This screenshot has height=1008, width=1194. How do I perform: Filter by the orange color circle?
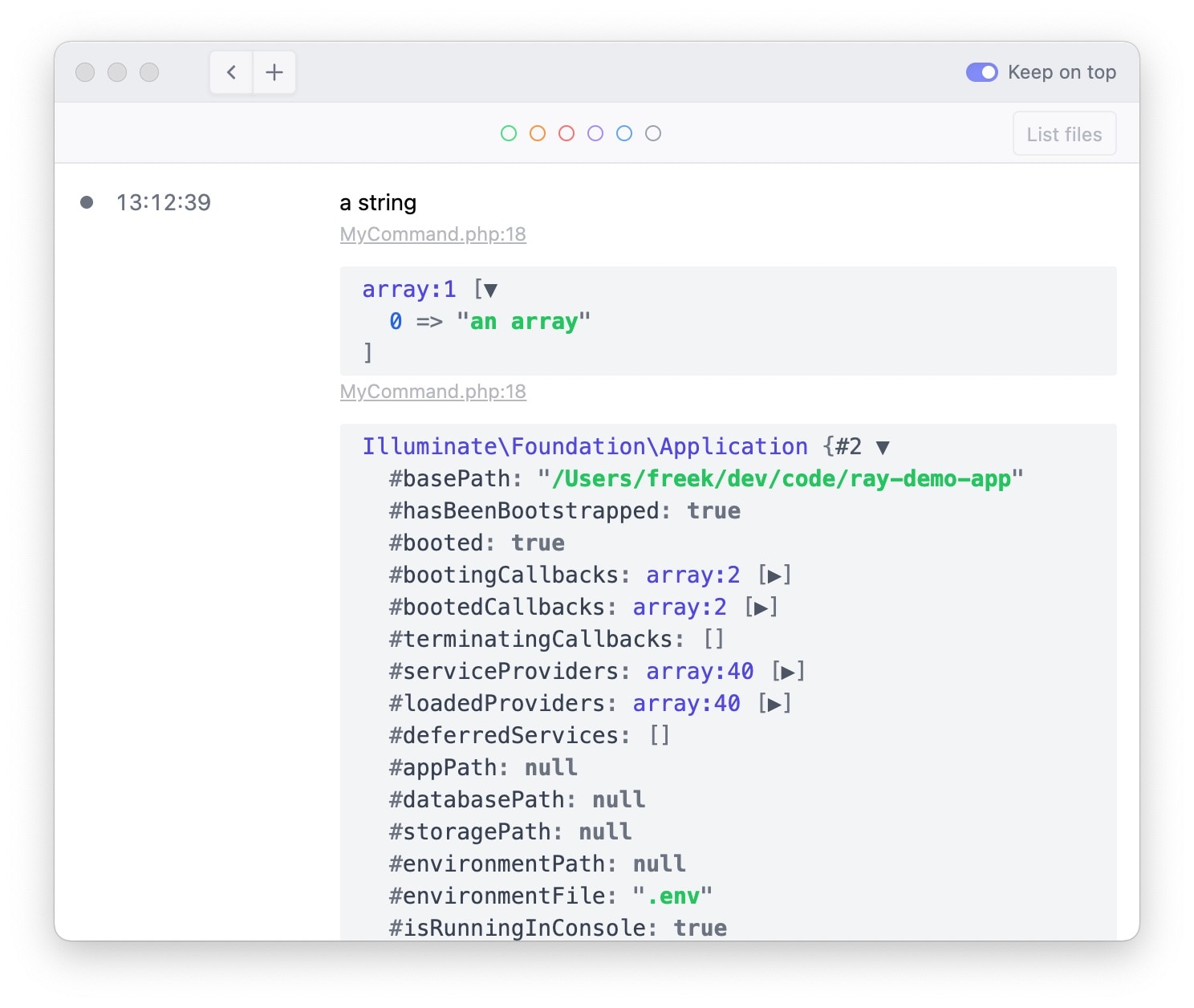coord(538,133)
